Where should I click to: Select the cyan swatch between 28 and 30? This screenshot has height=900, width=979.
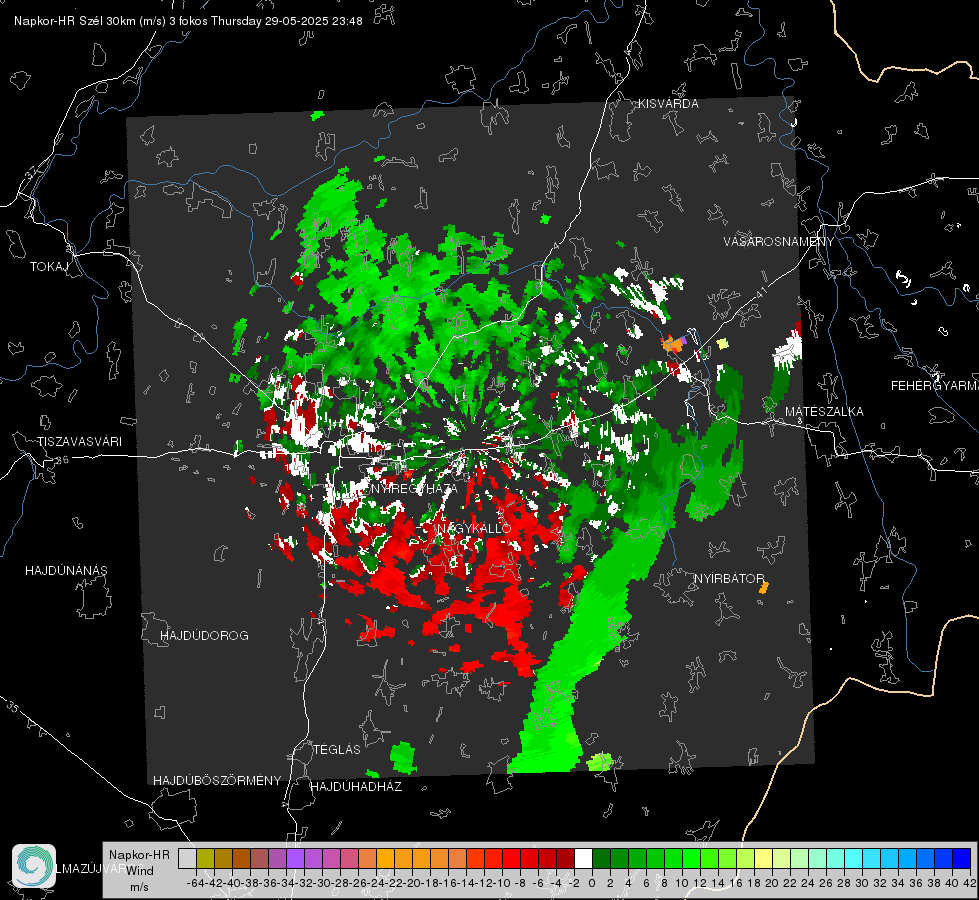853,858
